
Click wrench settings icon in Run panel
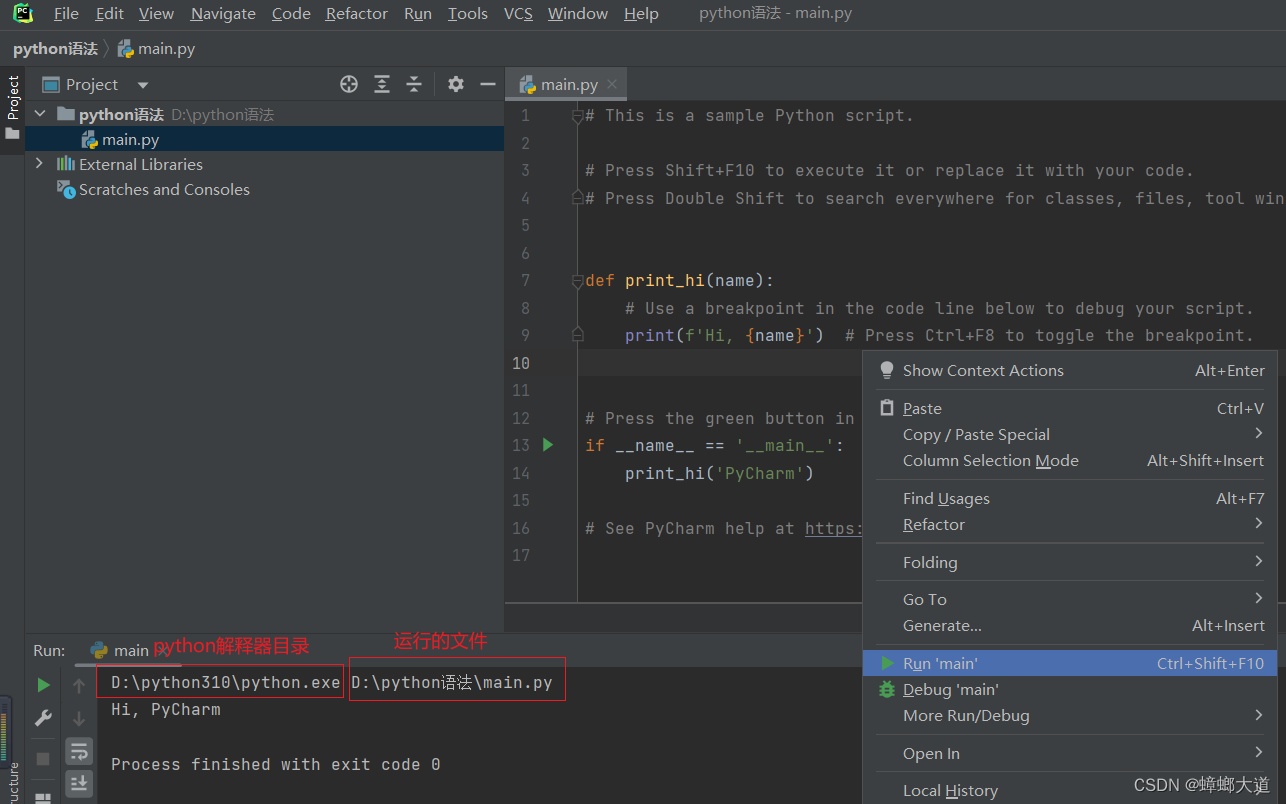pyautogui.click(x=43, y=718)
